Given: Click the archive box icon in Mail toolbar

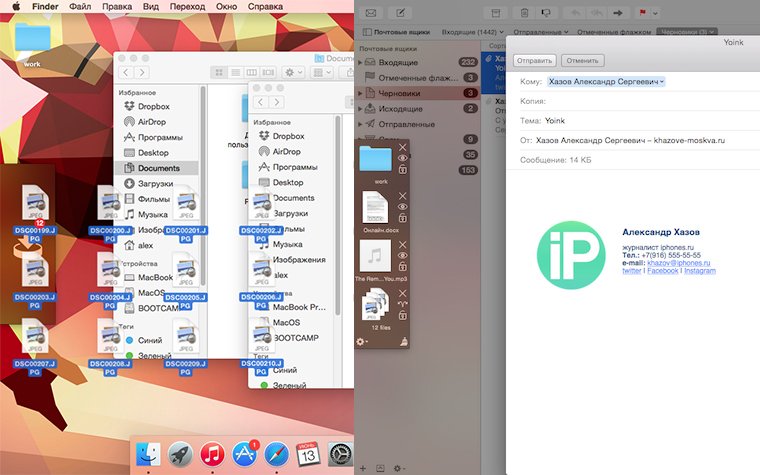Looking at the screenshot, I should tap(495, 13).
